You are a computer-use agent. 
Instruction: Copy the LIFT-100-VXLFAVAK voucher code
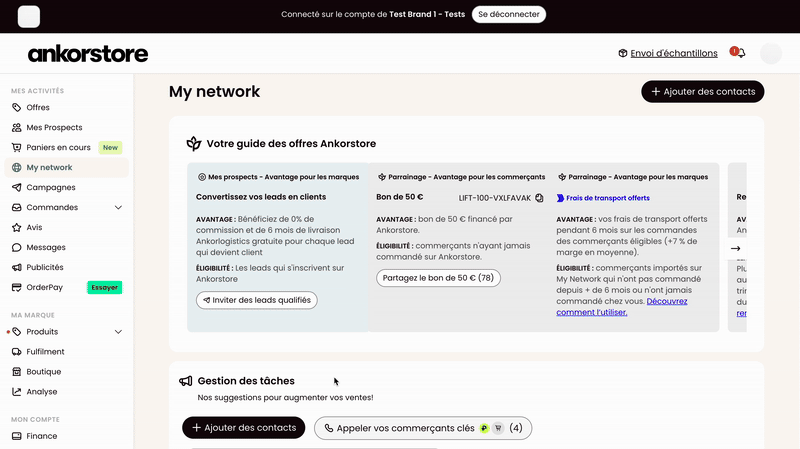point(539,198)
